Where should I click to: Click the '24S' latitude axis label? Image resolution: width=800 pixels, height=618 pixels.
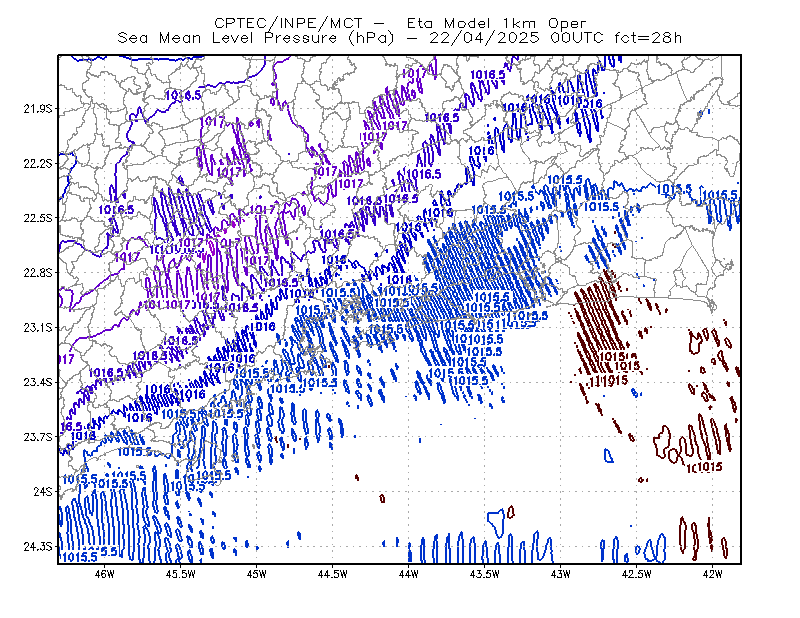pyautogui.click(x=43, y=491)
